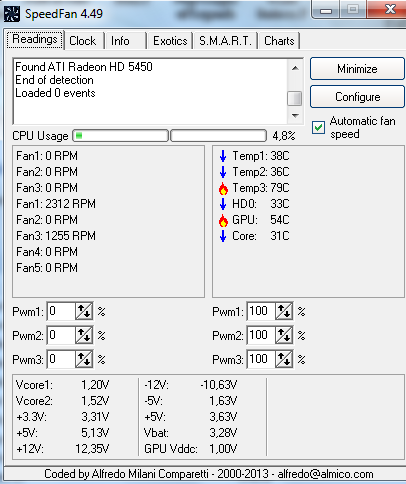Click the right Pwm3 spinner arrows

[x=284, y=359]
